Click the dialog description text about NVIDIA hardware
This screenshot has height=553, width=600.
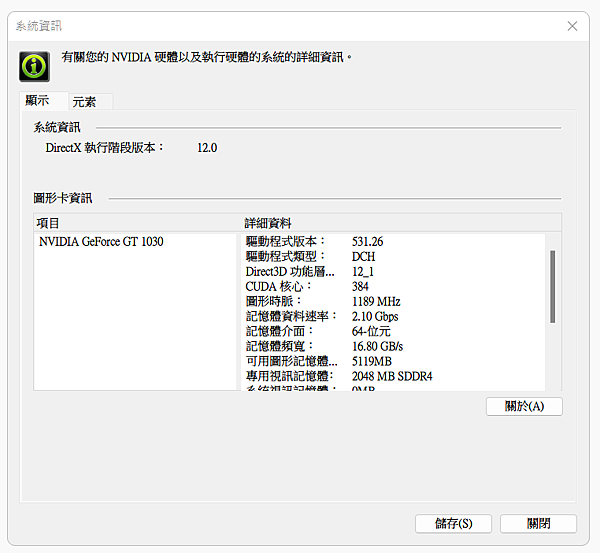[x=207, y=57]
